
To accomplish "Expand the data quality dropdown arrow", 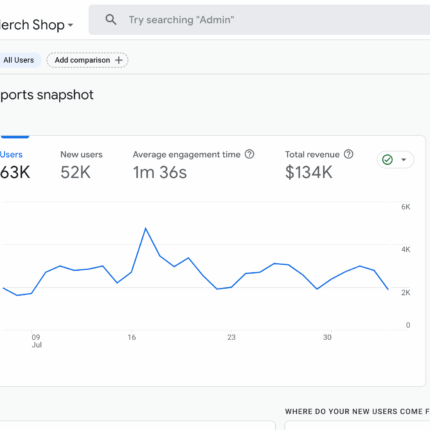I will pos(404,160).
